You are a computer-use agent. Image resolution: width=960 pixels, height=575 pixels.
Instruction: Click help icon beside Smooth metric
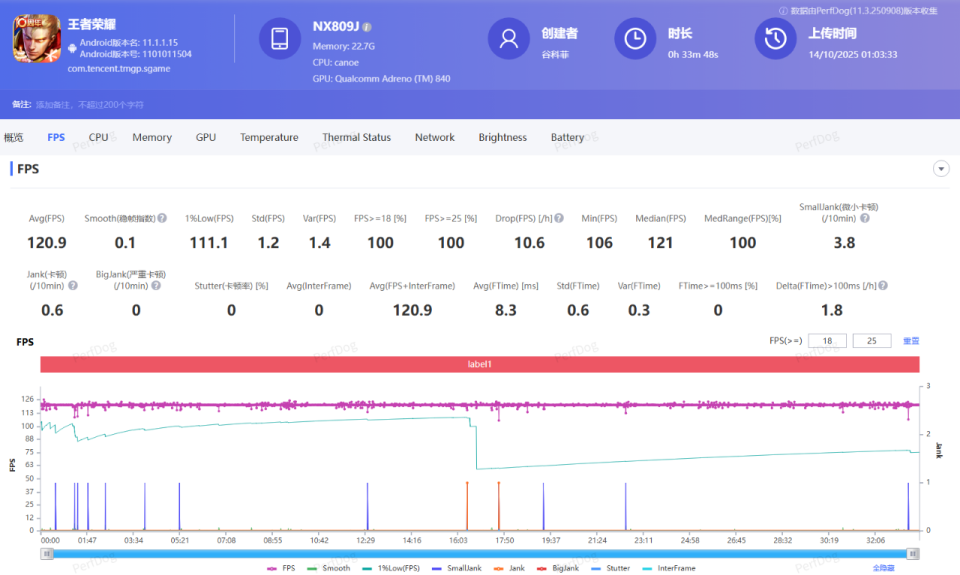coord(162,218)
